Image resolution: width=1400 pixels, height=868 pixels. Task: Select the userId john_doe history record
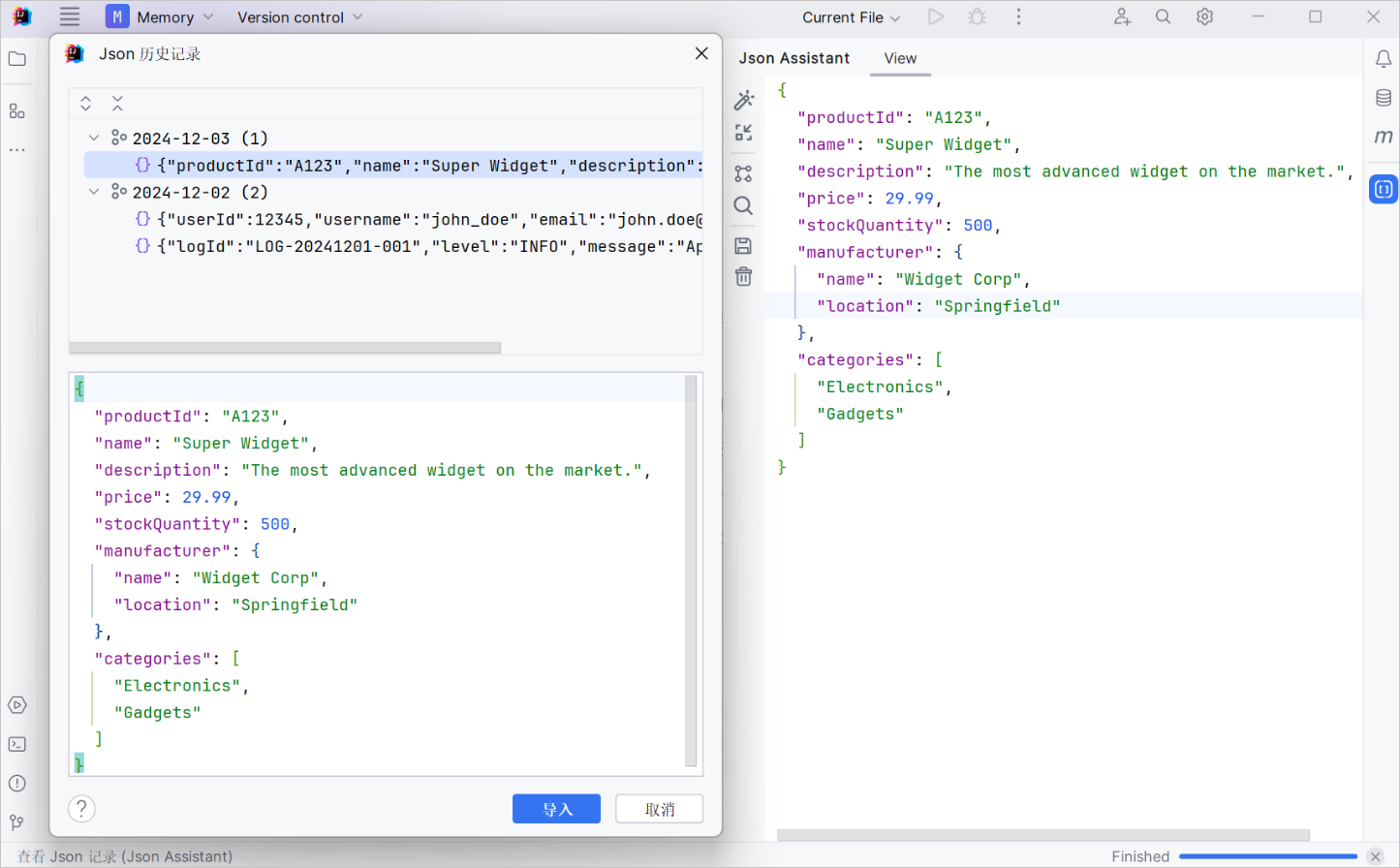click(426, 220)
